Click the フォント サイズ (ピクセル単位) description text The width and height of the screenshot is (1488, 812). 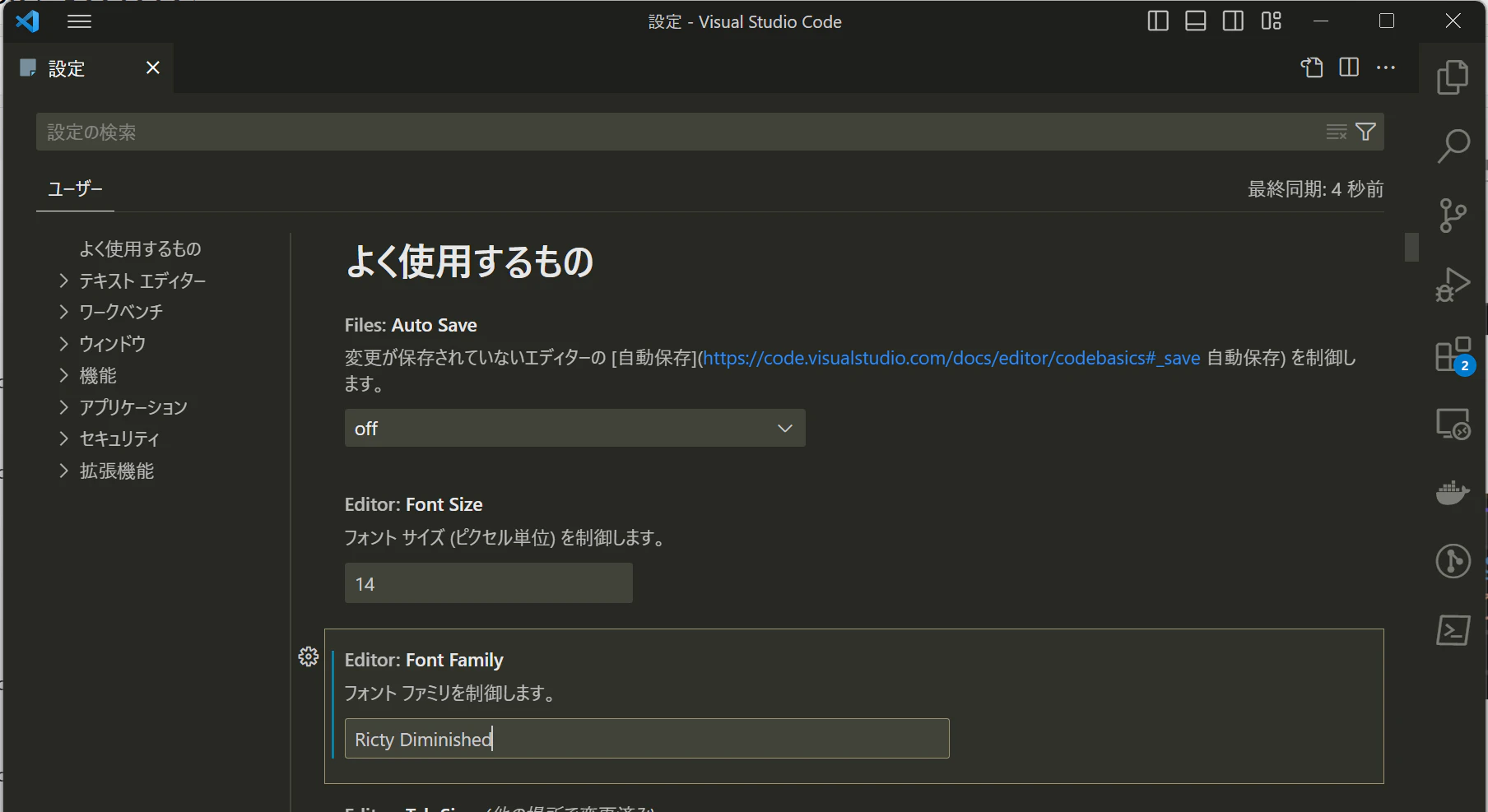(x=505, y=538)
